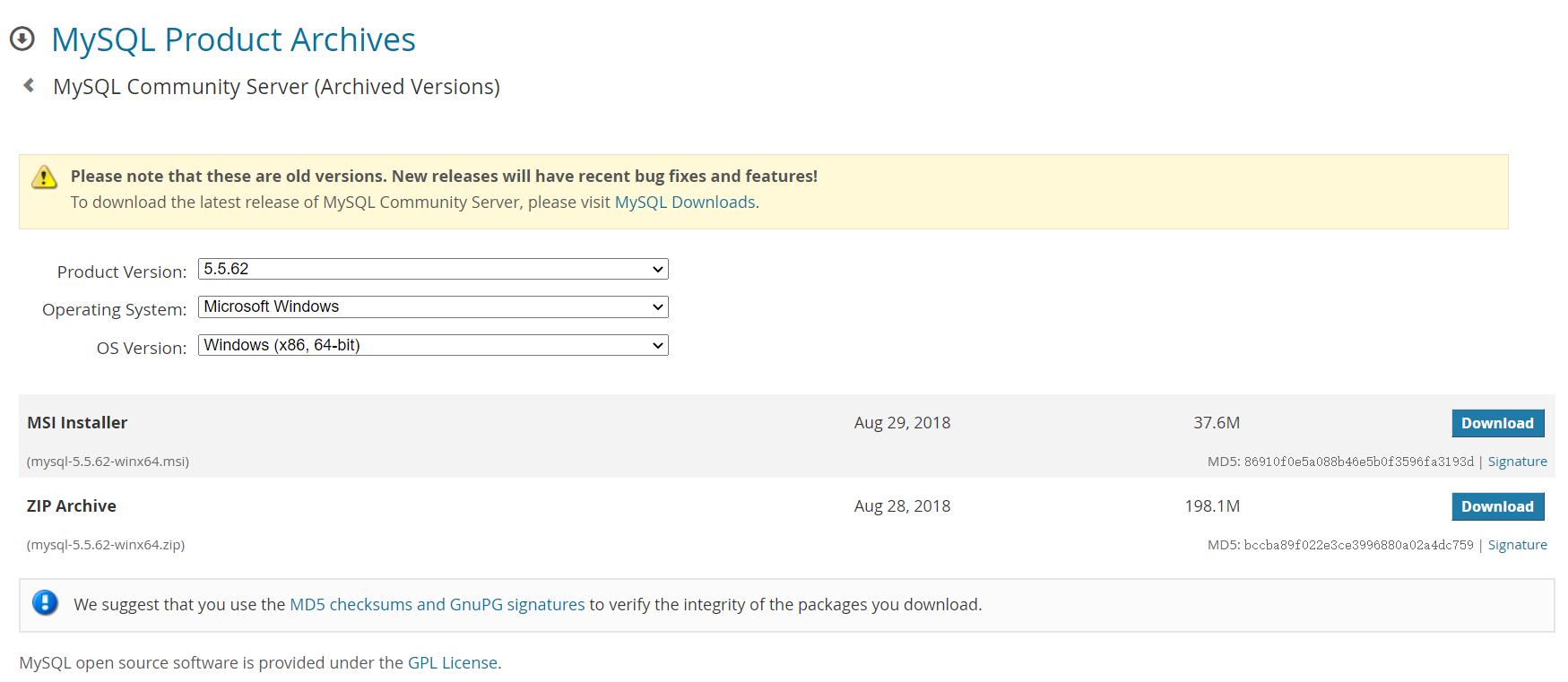Click the MSI Installer MD5 hash text

pos(1358,462)
